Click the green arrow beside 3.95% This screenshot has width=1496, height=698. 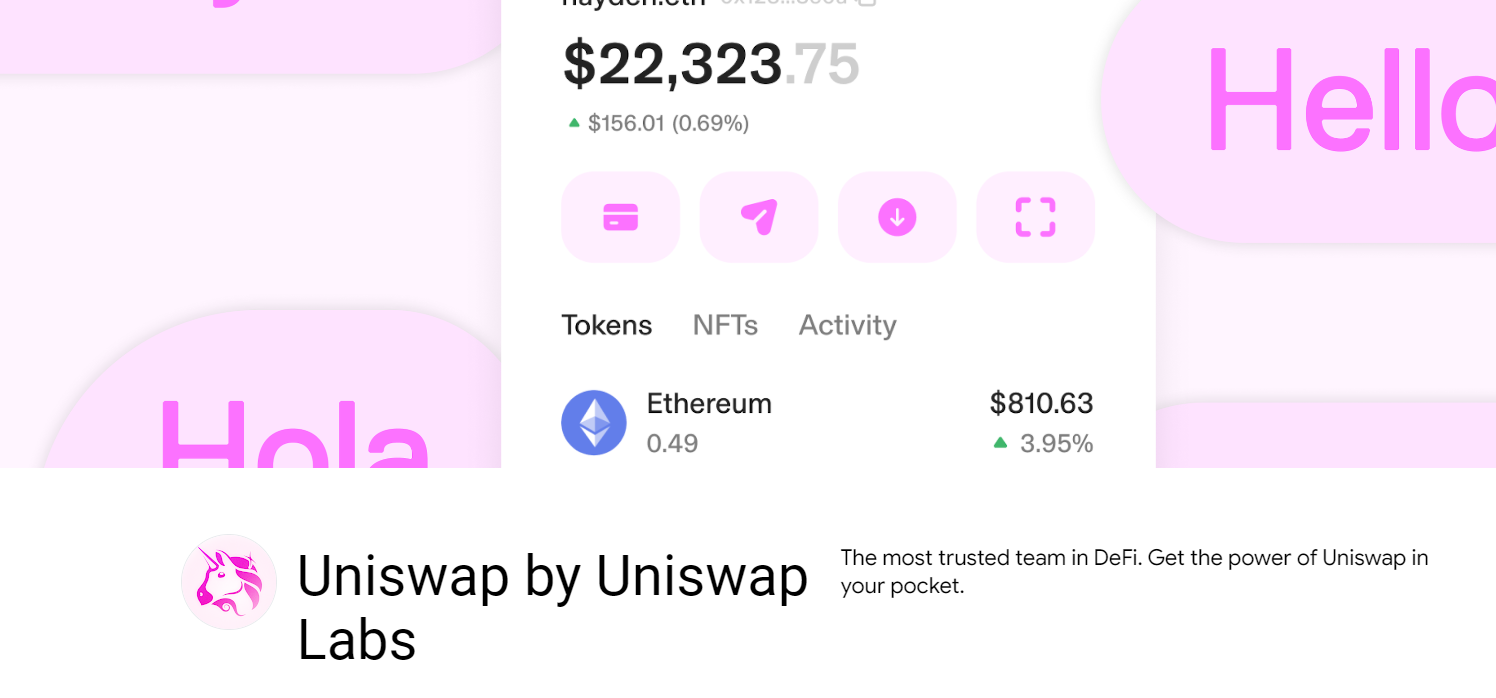point(1000,442)
